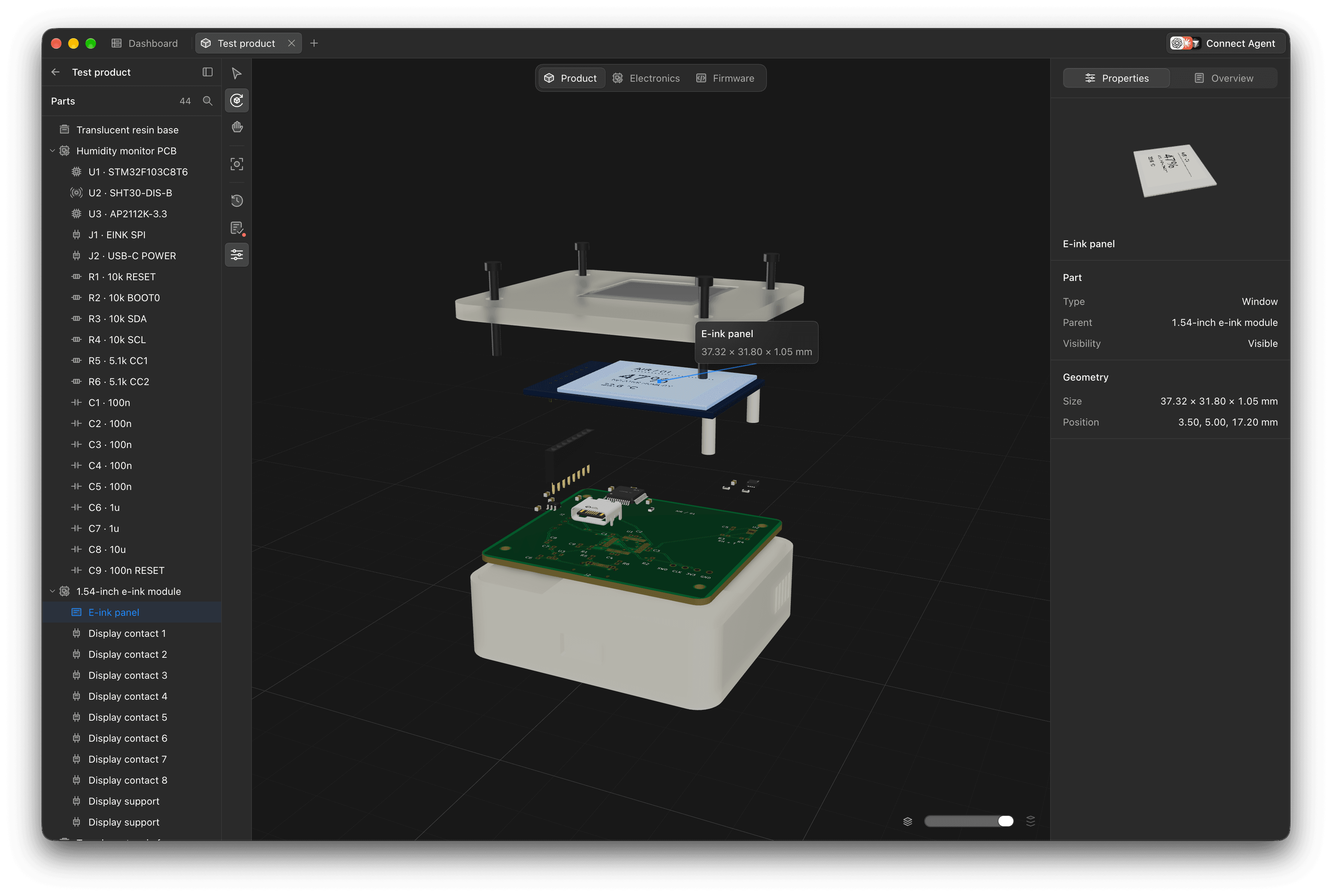The width and height of the screenshot is (1332, 896).
Task: Select Display contact 5 part
Action: [x=132, y=718]
